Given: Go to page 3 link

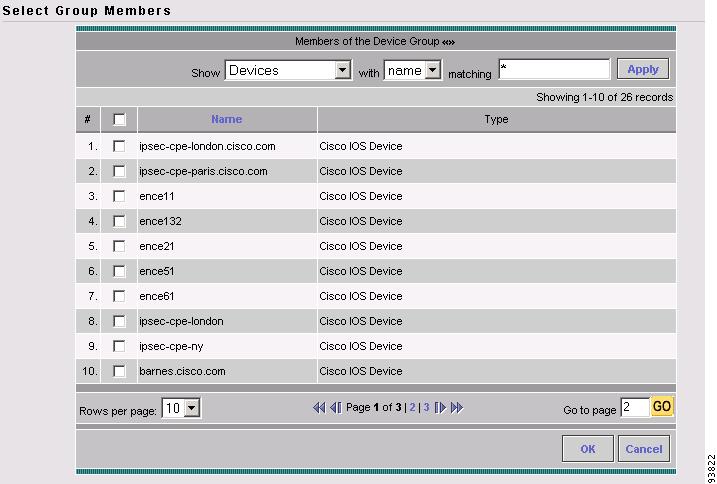Looking at the screenshot, I should 426,407.
